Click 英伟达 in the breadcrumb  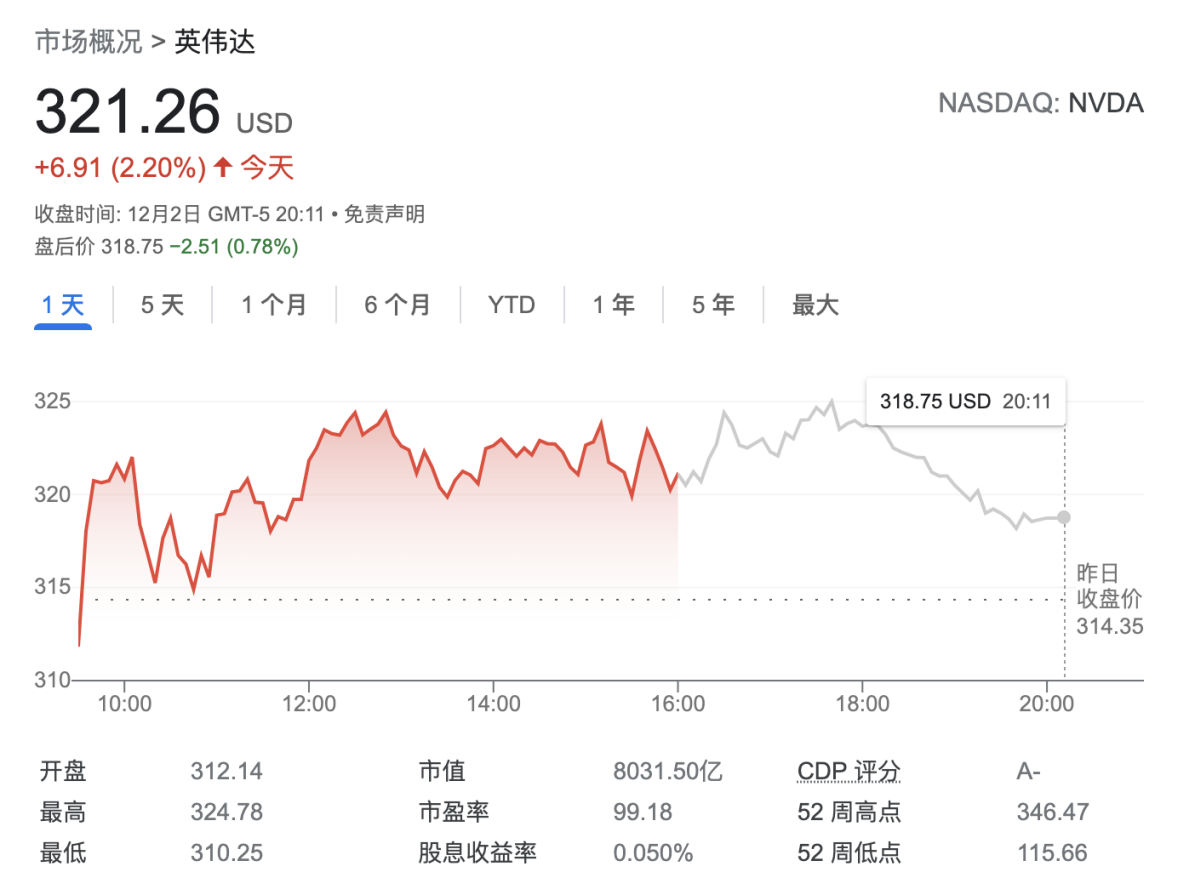pos(215,42)
